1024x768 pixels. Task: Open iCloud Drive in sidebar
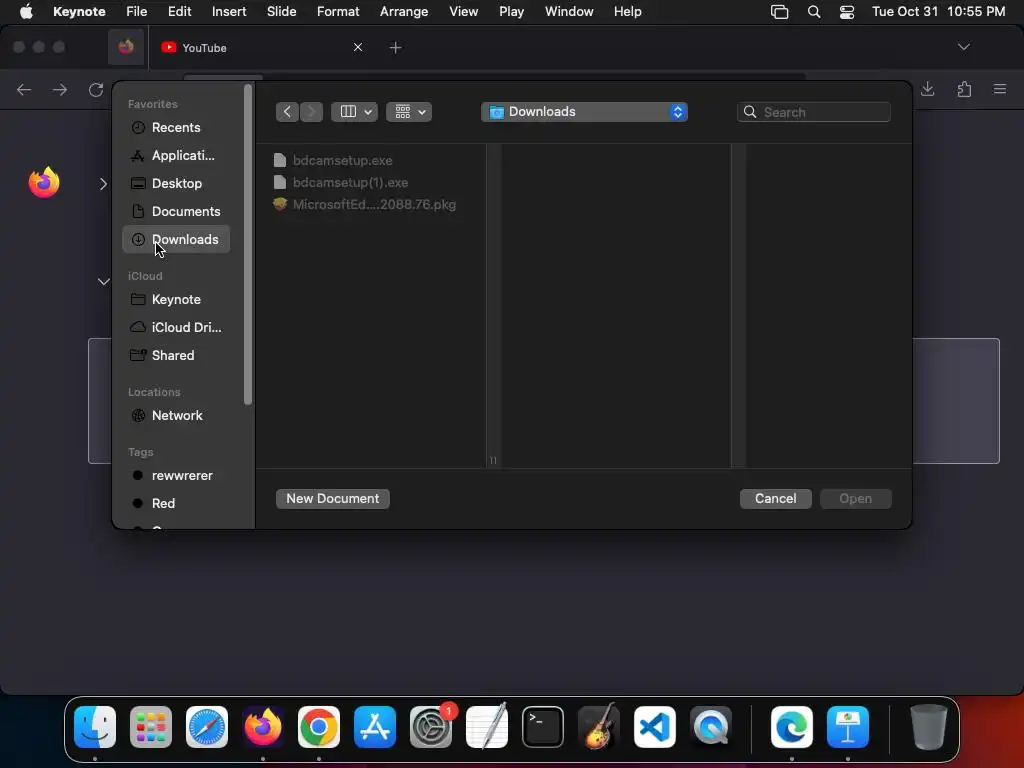[176, 327]
